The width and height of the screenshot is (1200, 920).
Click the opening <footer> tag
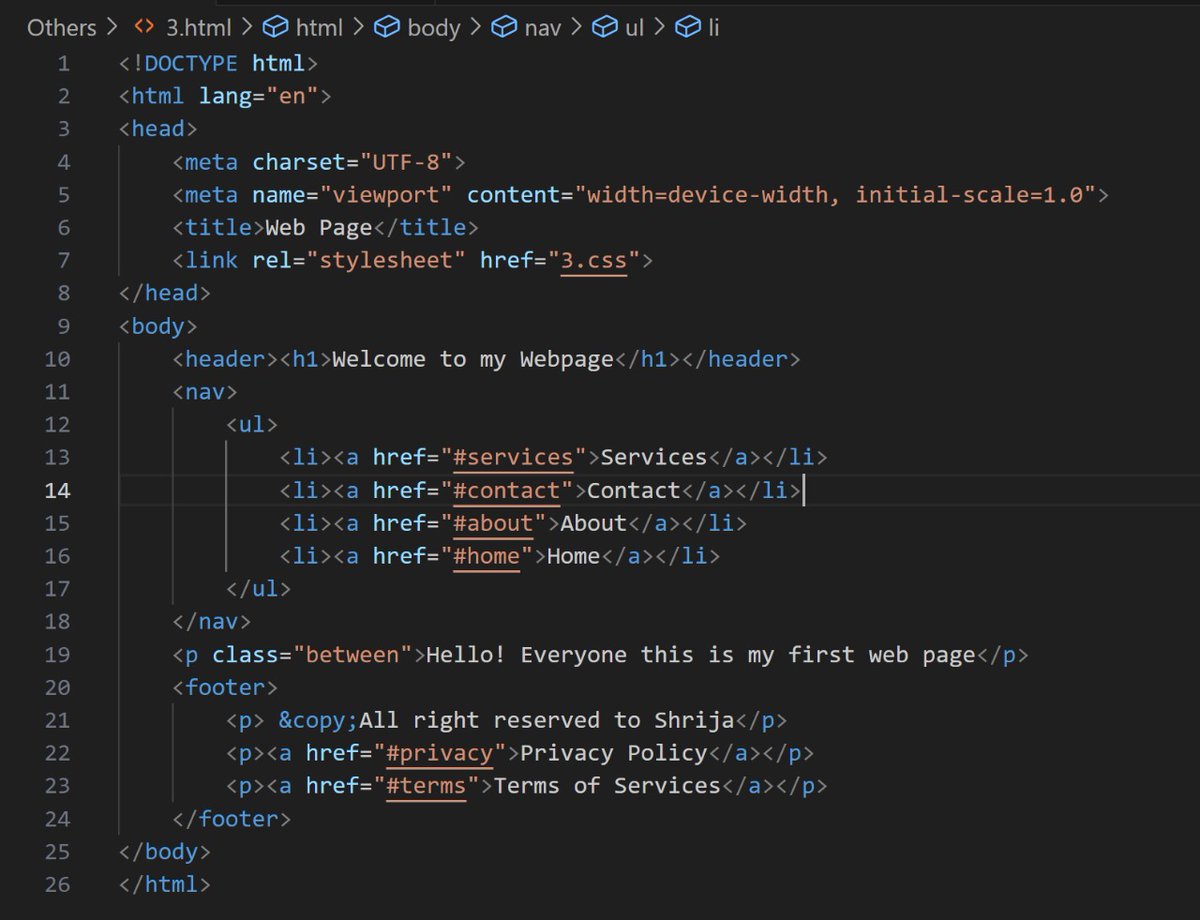click(226, 687)
